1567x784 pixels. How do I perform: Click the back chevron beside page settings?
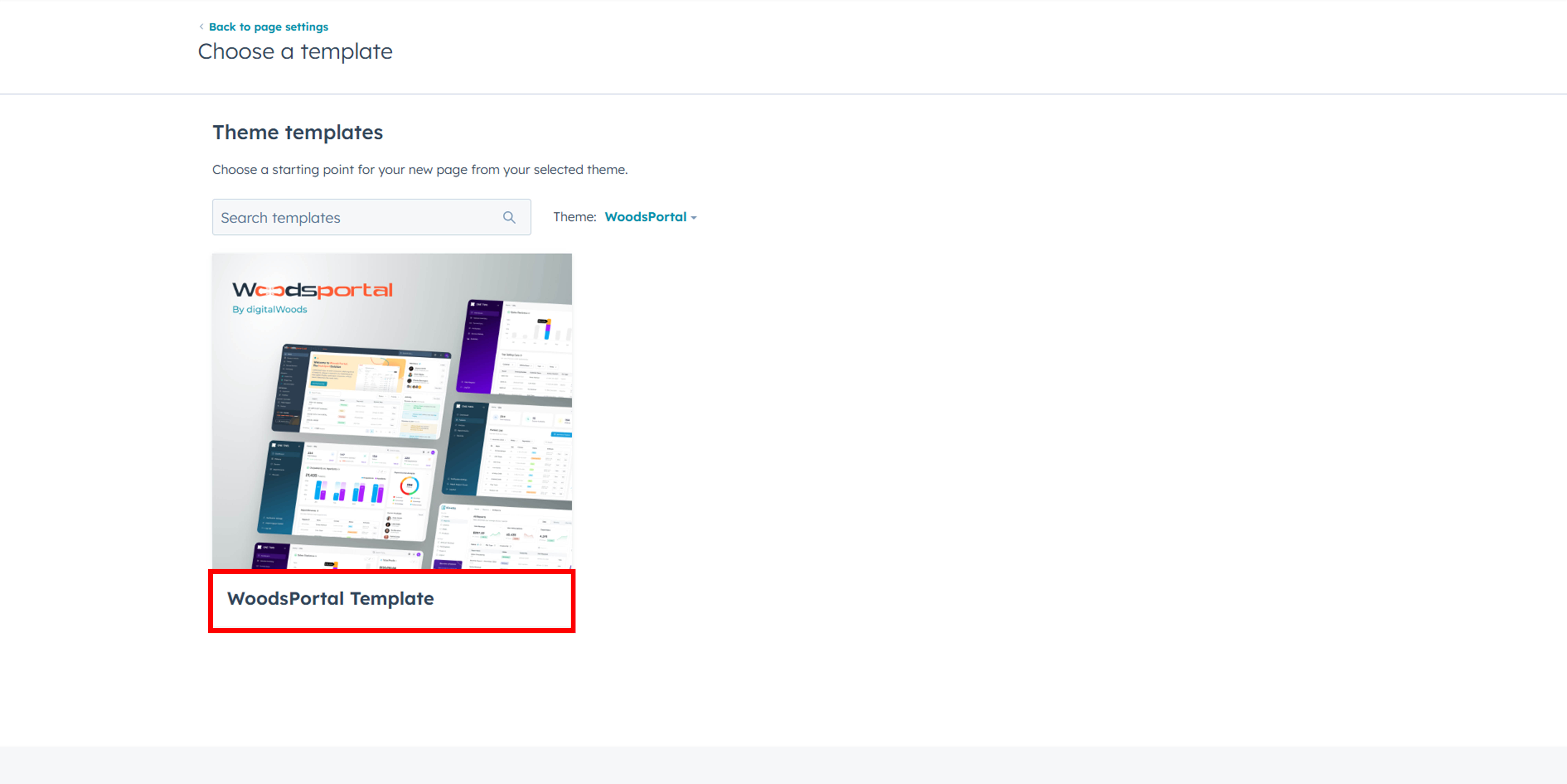pyautogui.click(x=201, y=27)
